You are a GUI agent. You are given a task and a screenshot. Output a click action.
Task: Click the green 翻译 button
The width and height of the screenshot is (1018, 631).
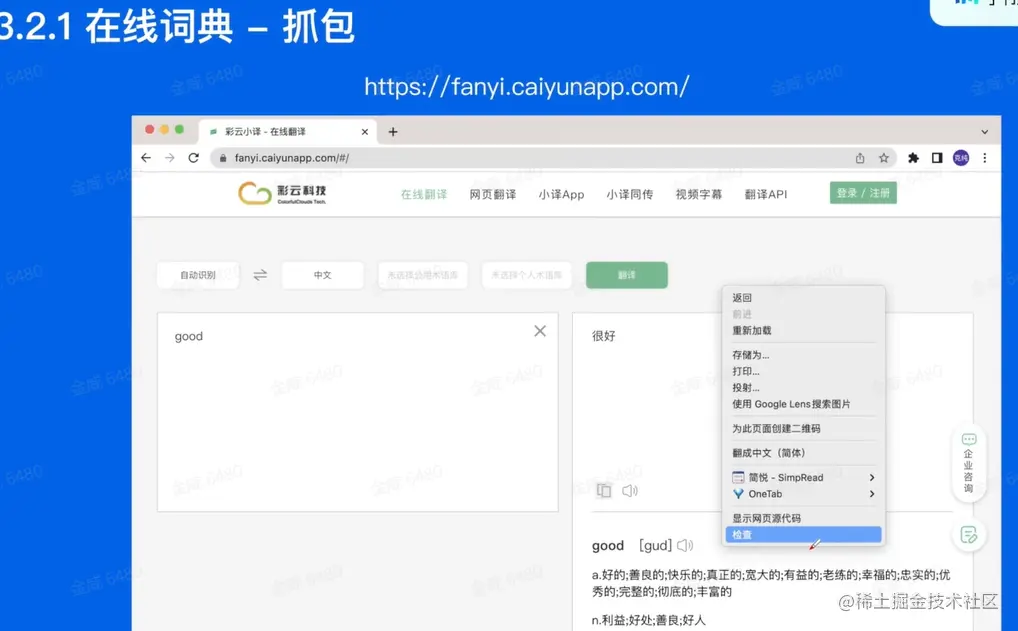click(627, 275)
